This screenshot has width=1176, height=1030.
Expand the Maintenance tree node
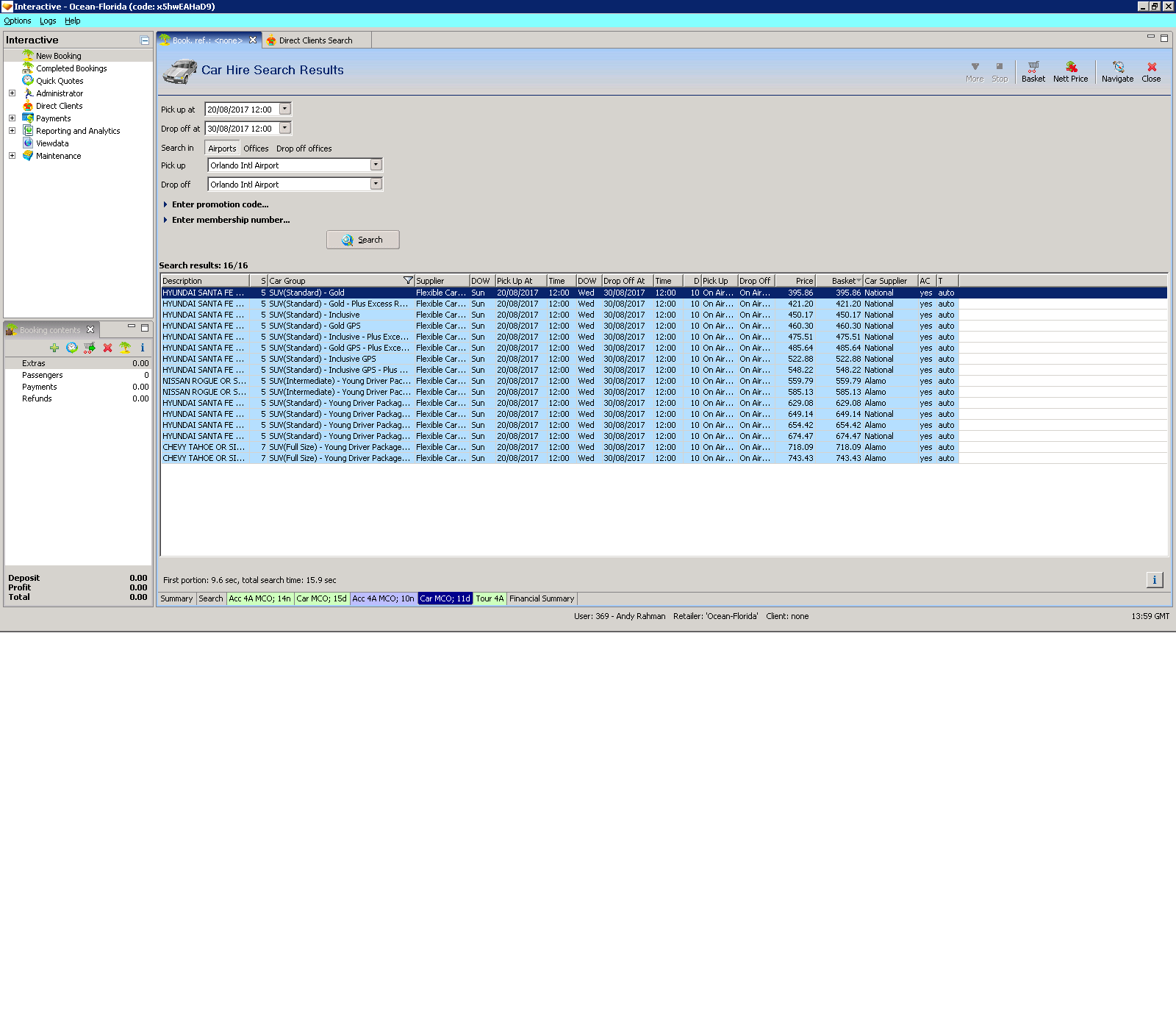point(12,156)
